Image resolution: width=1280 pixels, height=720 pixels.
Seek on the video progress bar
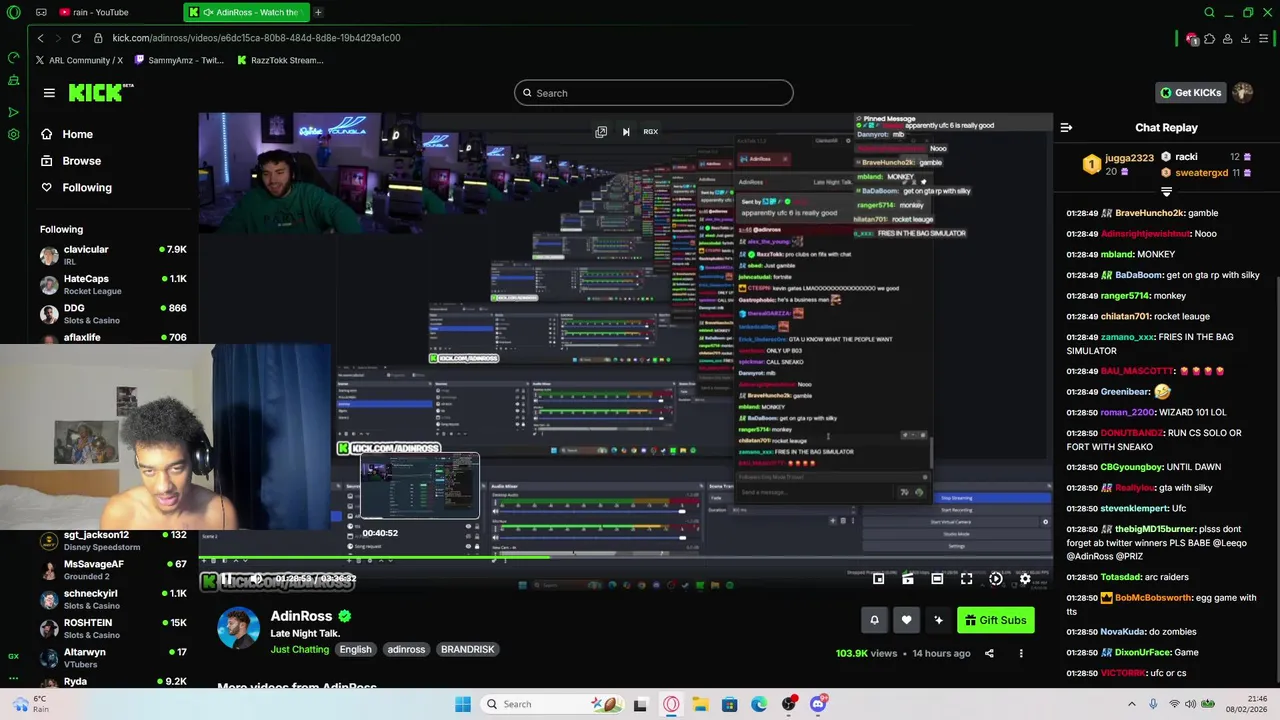point(625,558)
